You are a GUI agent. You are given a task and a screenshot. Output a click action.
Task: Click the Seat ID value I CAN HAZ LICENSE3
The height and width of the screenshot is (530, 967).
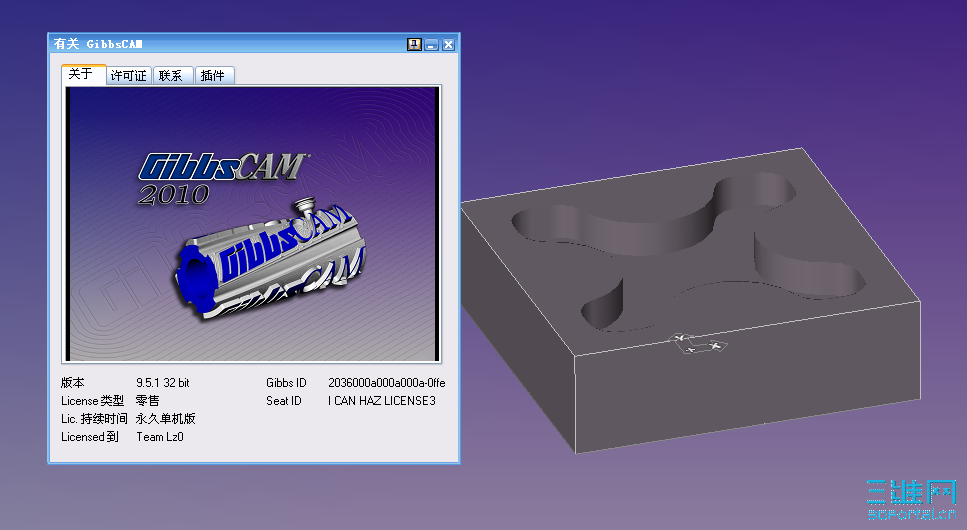point(382,400)
